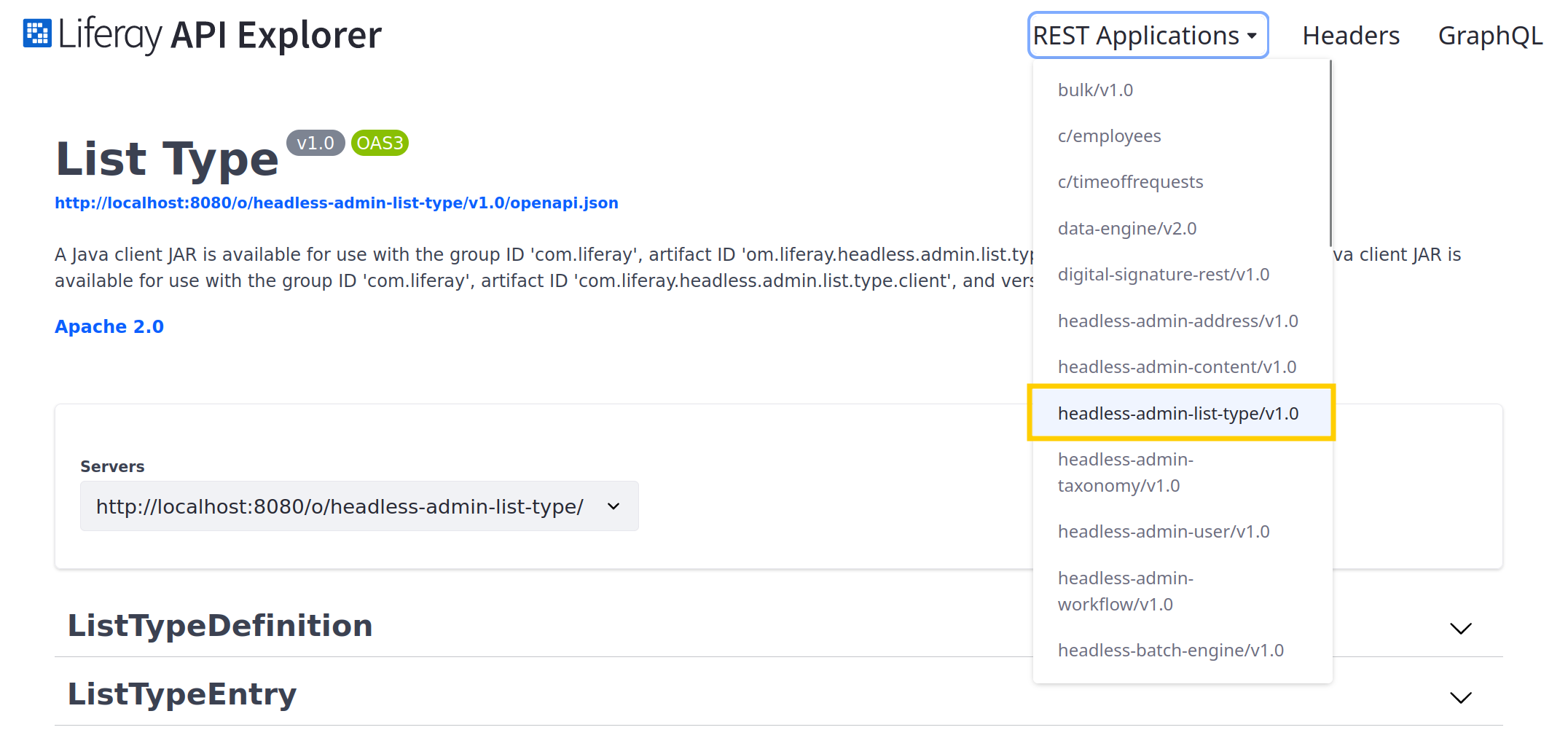Select headless-admin-list-type/v1.0 item
The image size is (1568, 746).
[1181, 413]
